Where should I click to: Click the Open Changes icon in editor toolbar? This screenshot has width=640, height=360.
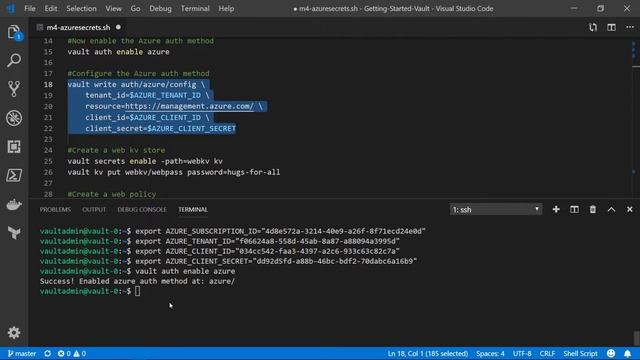click(x=593, y=27)
